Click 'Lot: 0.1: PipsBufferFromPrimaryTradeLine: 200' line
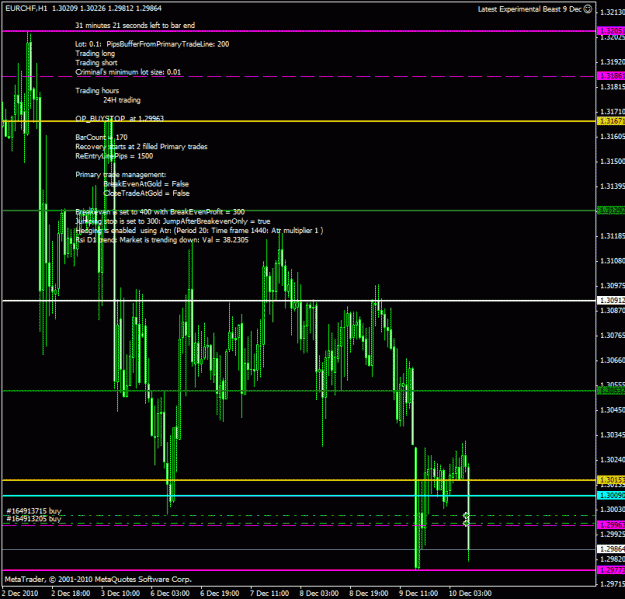The height and width of the screenshot is (599, 625). pos(152,44)
